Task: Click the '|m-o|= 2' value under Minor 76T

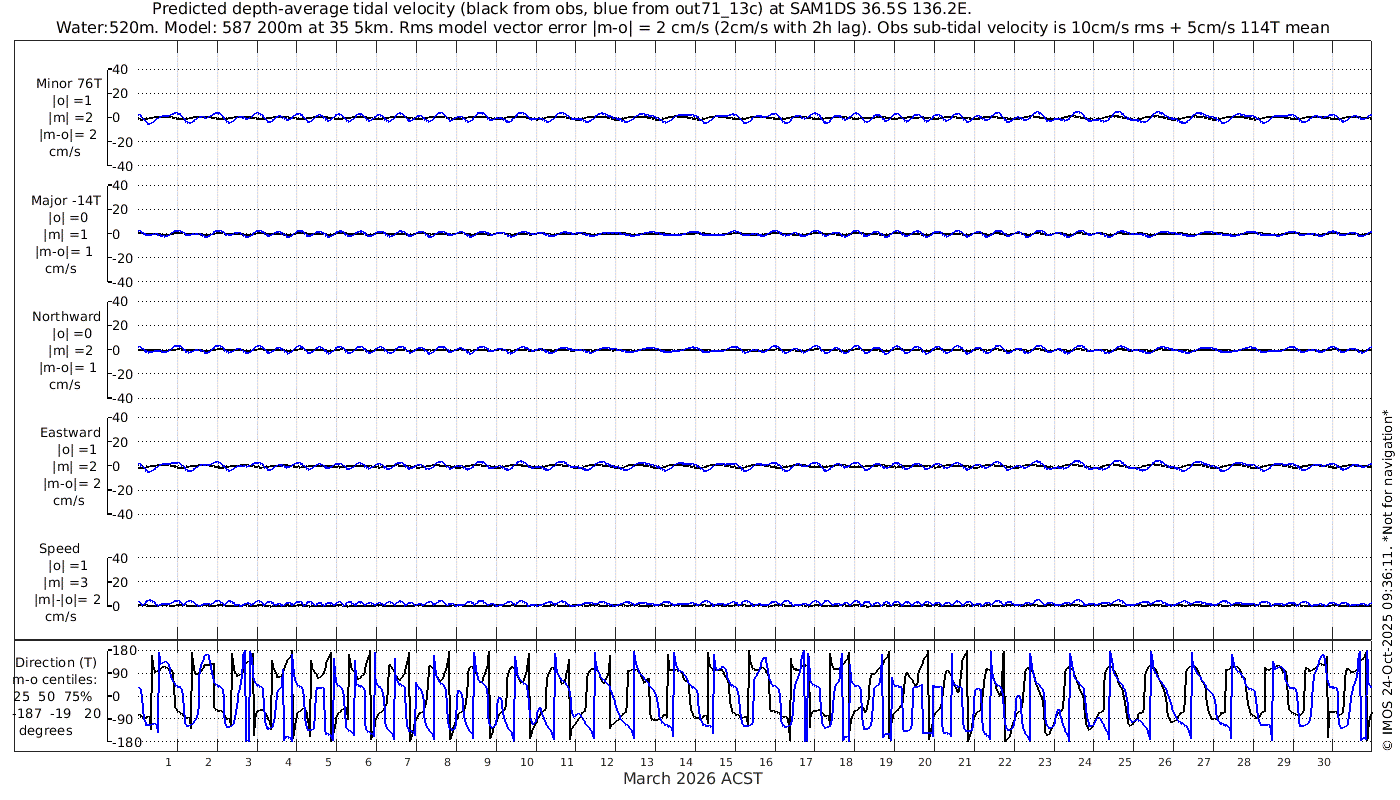Action: click(68, 135)
